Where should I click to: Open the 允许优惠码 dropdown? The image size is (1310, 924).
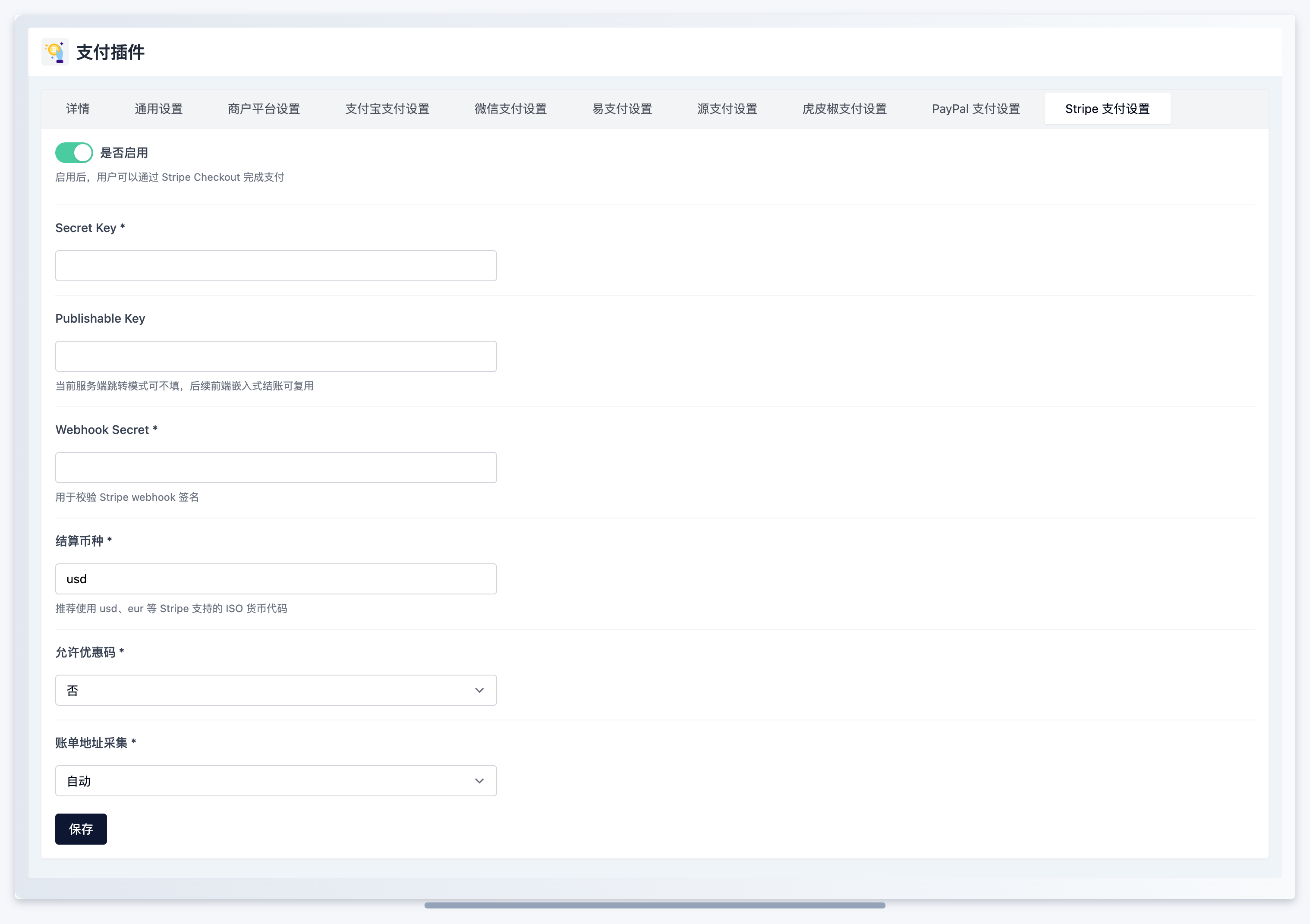(276, 690)
